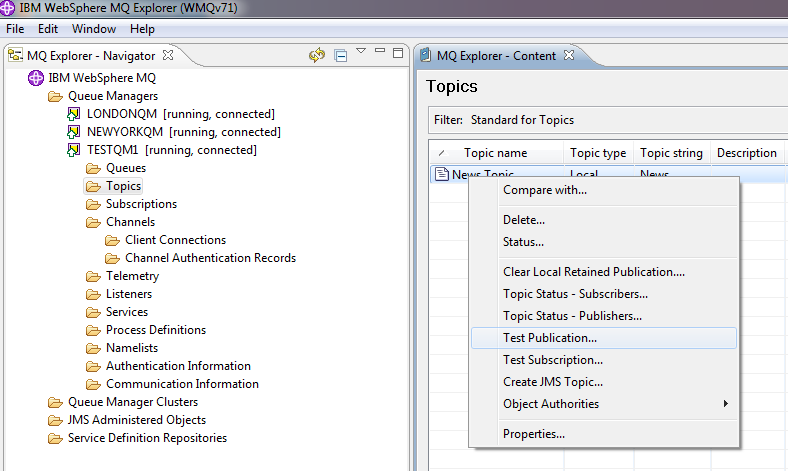
Task: Sort by Topic name column header
Action: pyautogui.click(x=496, y=153)
